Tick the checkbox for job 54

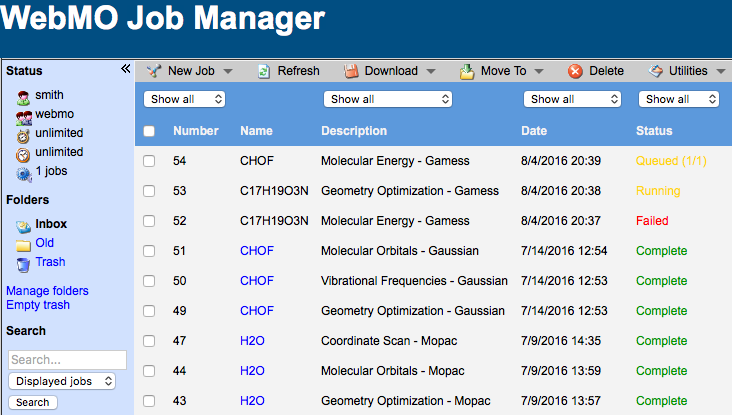click(x=149, y=161)
